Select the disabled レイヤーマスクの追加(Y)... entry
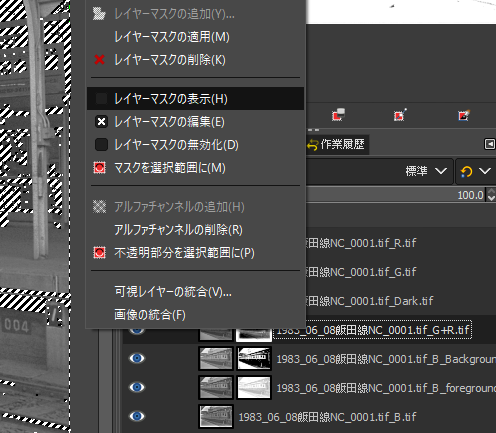This screenshot has width=496, height=433. tap(195, 14)
